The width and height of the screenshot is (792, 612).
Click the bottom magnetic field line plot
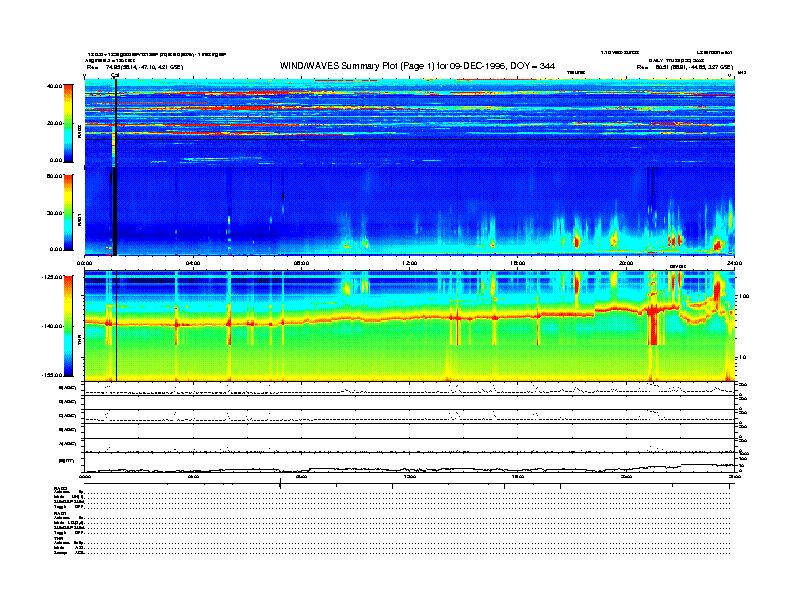pos(410,462)
